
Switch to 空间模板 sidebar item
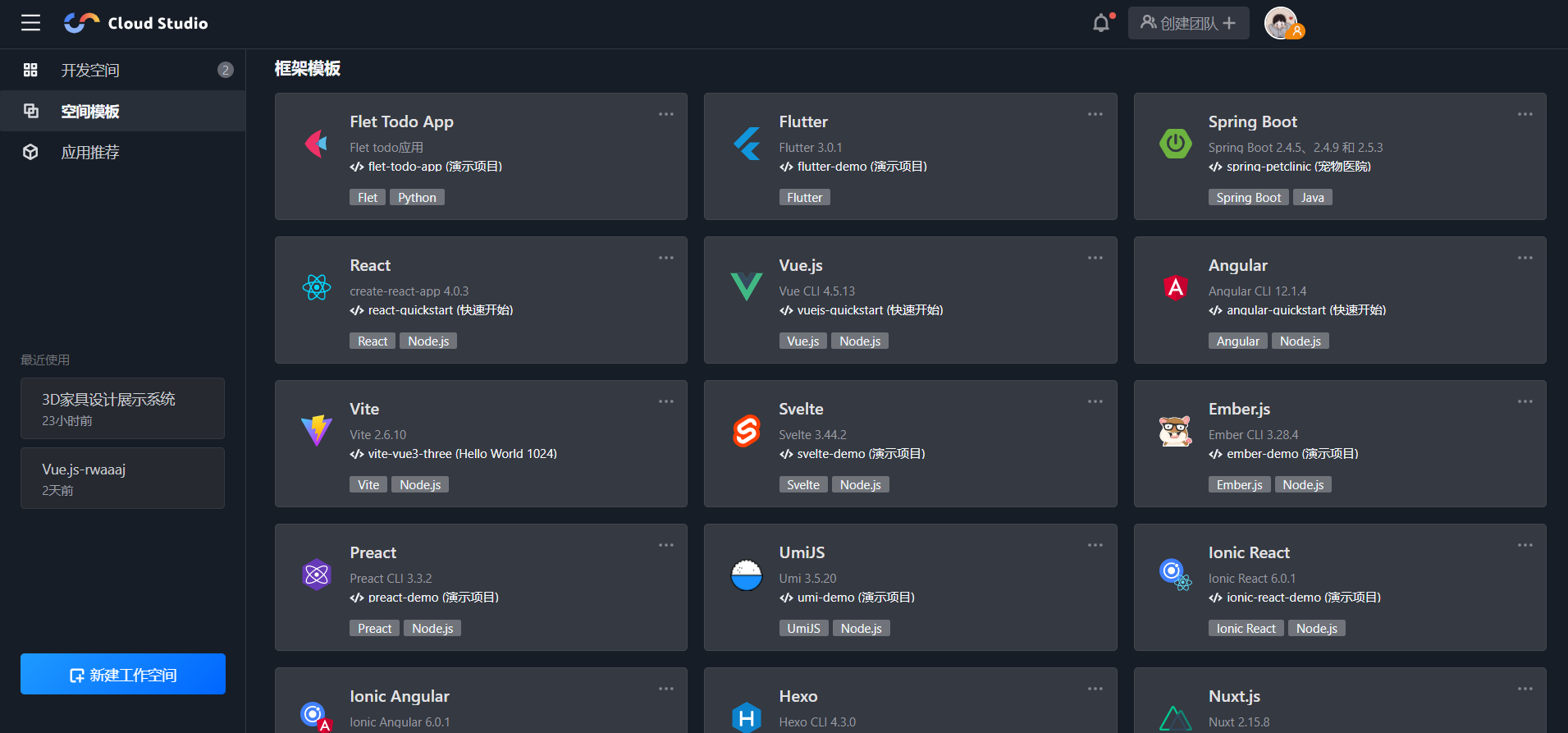[90, 112]
